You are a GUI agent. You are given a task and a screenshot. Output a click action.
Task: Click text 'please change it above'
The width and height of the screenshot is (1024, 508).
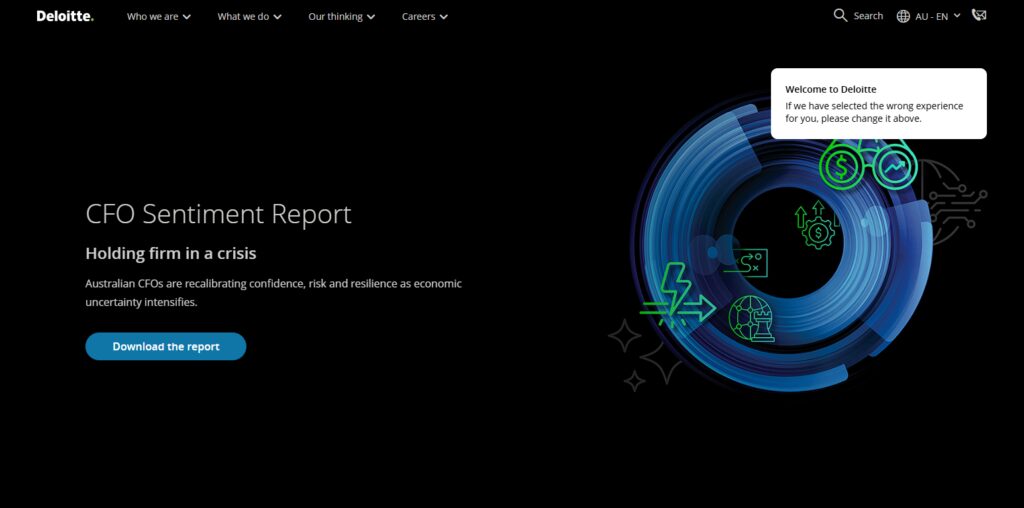coord(871,119)
